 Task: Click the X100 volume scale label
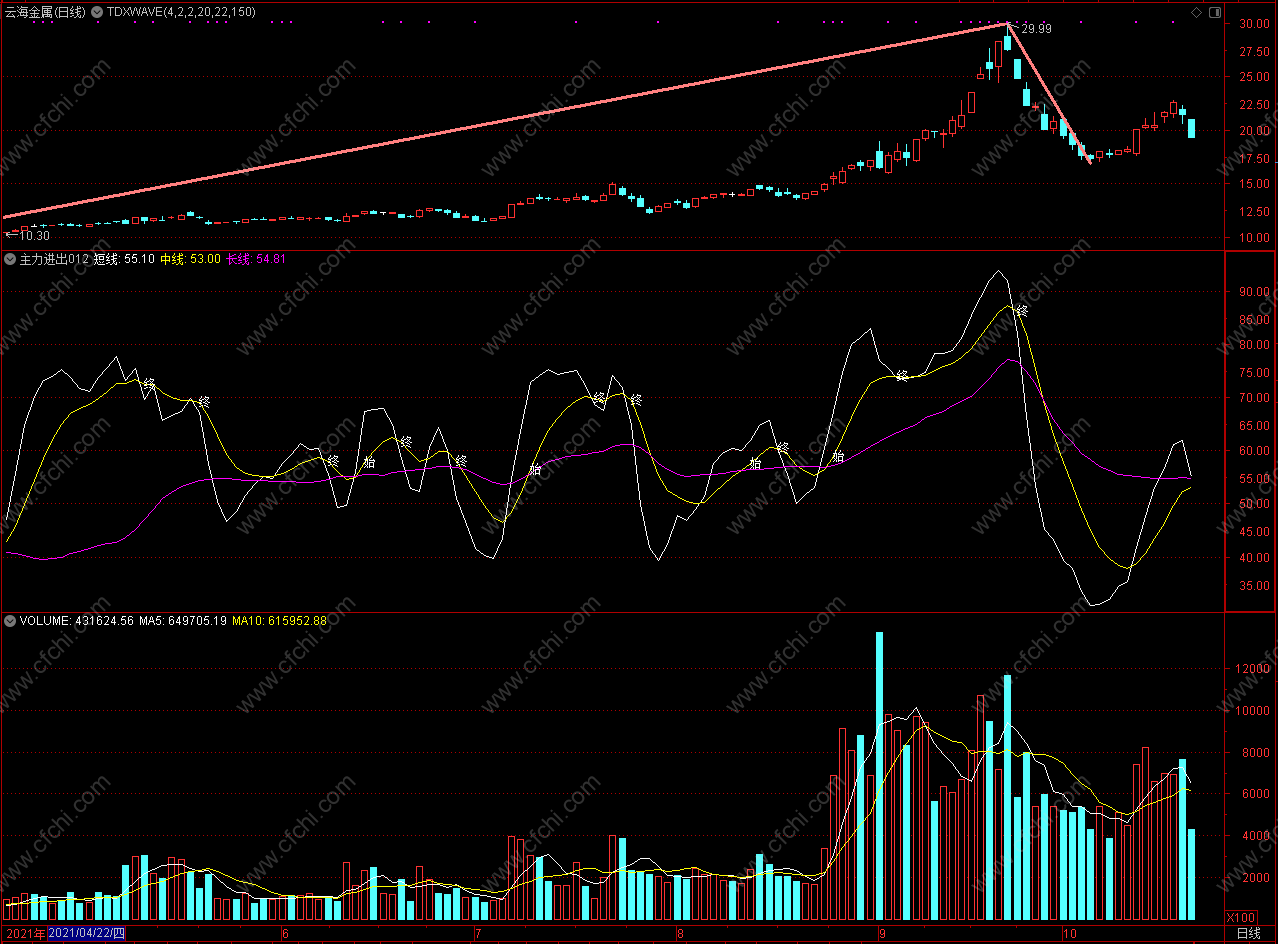click(x=1241, y=917)
